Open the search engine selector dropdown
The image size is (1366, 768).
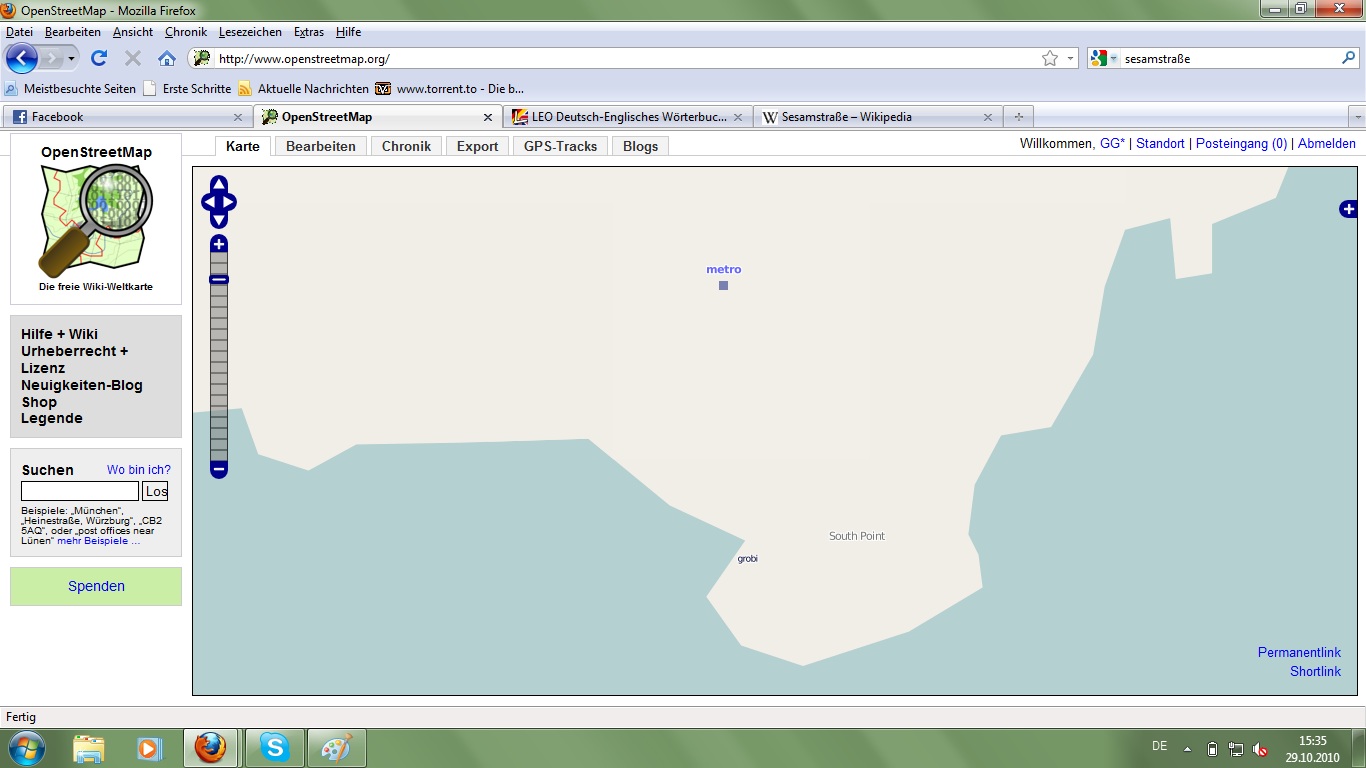[x=1105, y=59]
